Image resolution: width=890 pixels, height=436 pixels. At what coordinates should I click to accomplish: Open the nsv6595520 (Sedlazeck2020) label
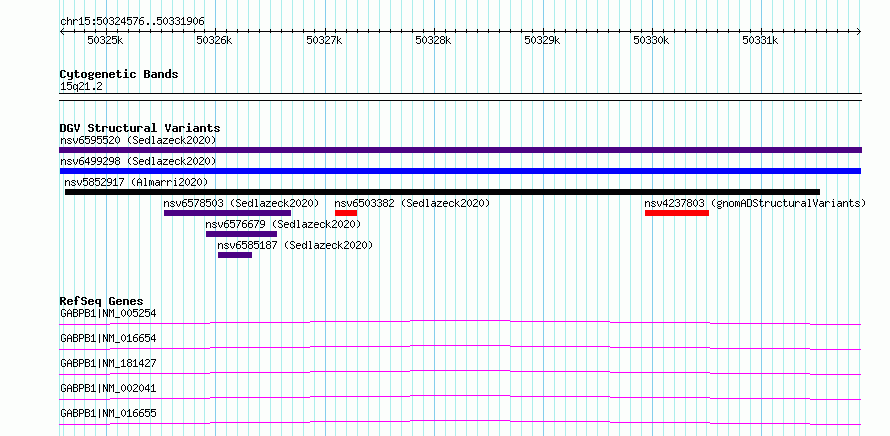click(x=138, y=140)
